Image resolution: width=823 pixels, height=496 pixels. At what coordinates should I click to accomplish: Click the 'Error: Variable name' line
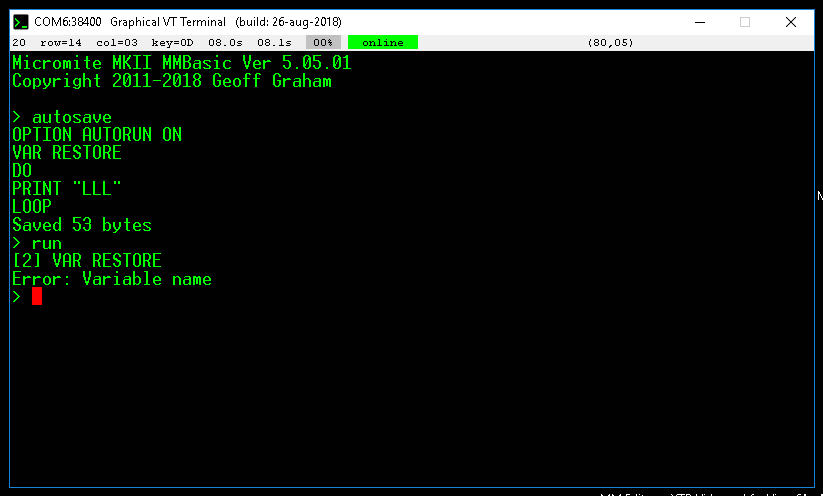[112, 279]
